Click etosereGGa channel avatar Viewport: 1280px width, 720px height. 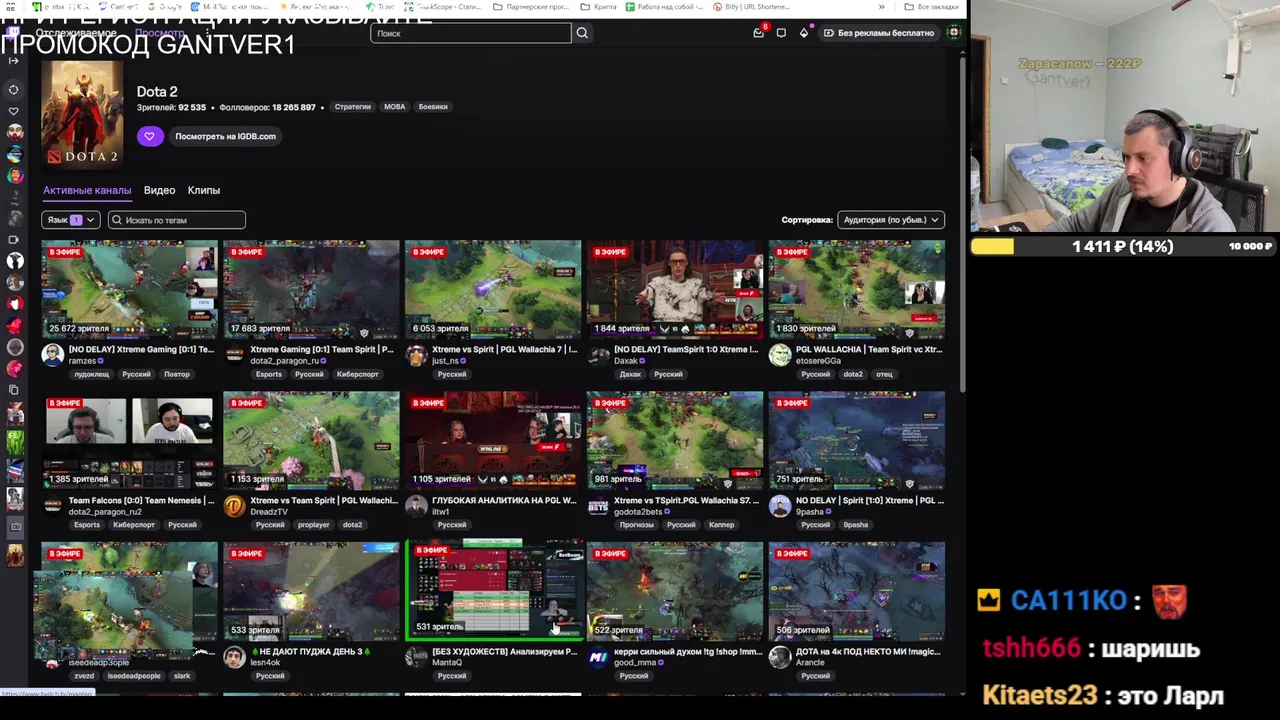tap(780, 355)
